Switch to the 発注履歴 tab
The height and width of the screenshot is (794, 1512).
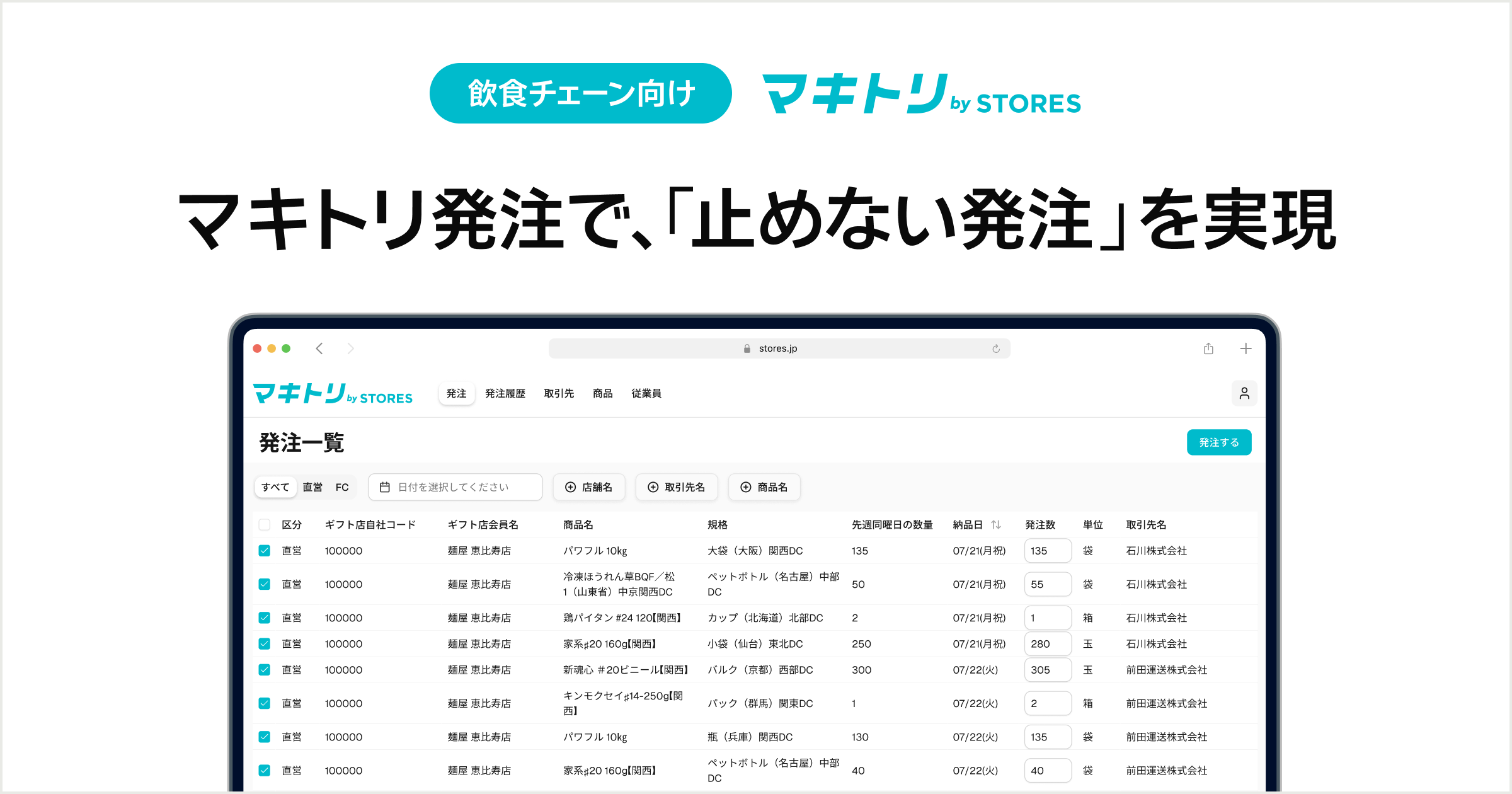[505, 393]
